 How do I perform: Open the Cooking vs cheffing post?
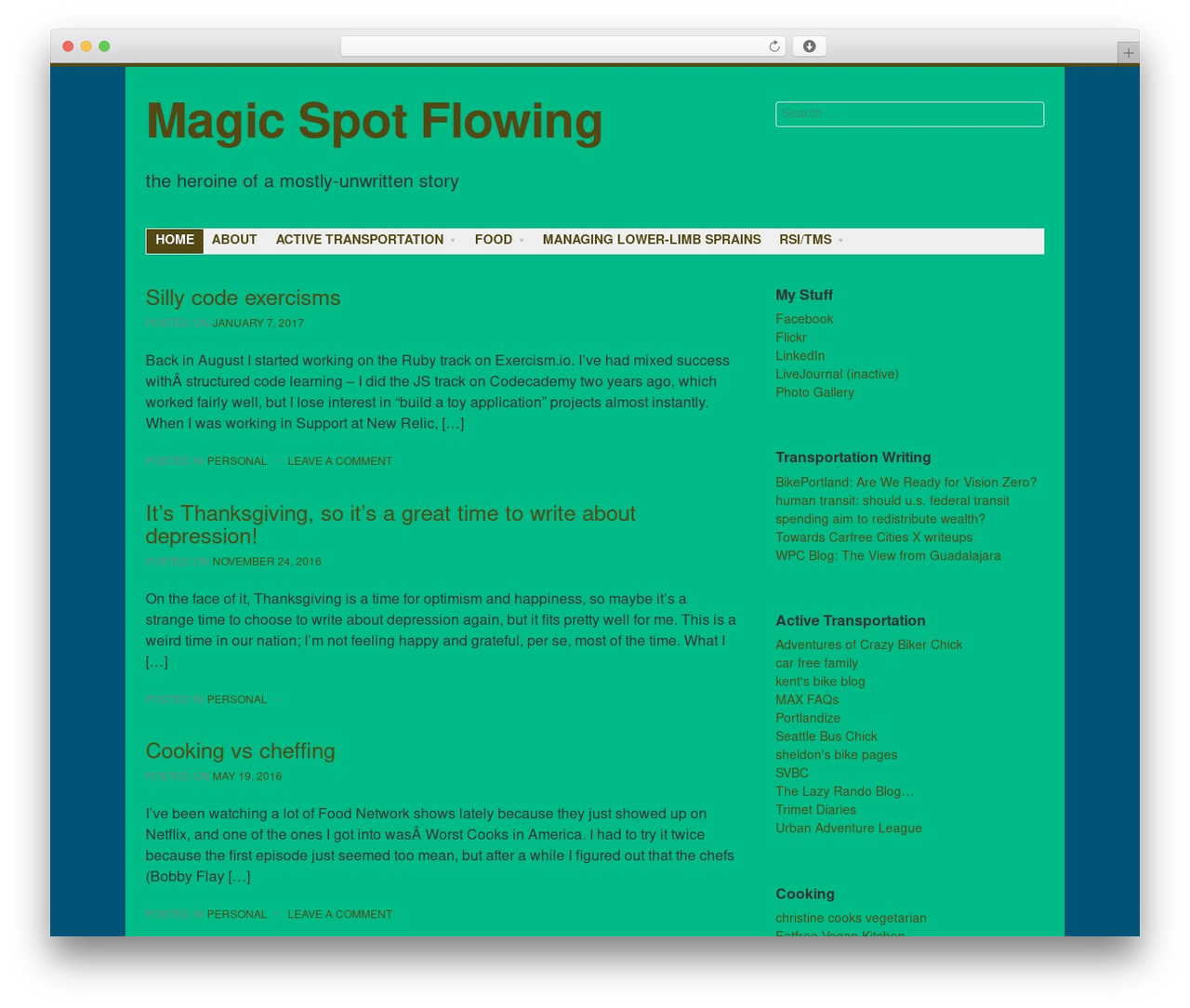pyautogui.click(x=240, y=750)
